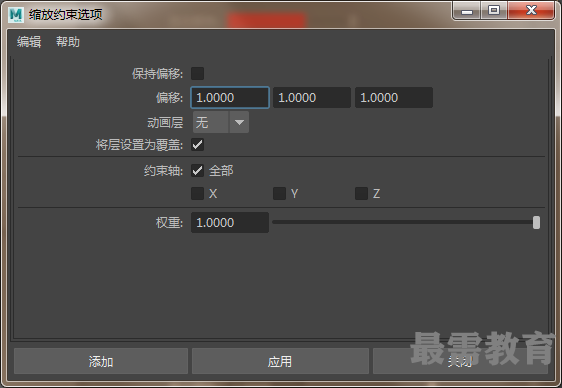Click the 权重 value field
Image resolution: width=562 pixels, height=388 pixels.
(x=230, y=222)
